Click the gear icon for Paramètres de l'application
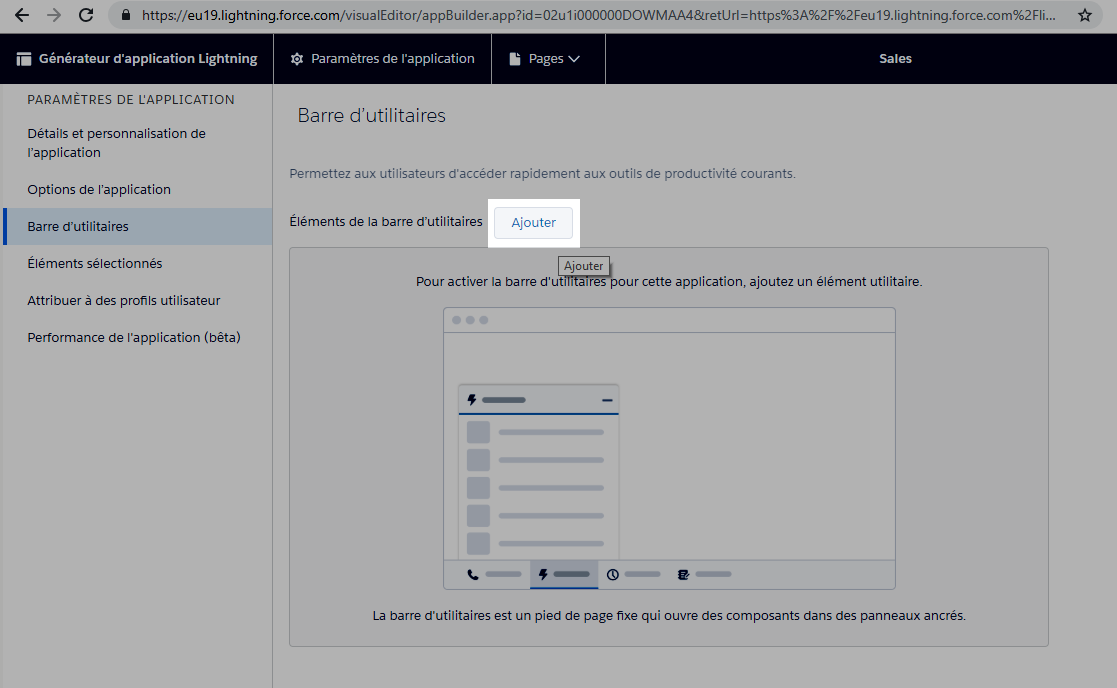 [x=297, y=59]
